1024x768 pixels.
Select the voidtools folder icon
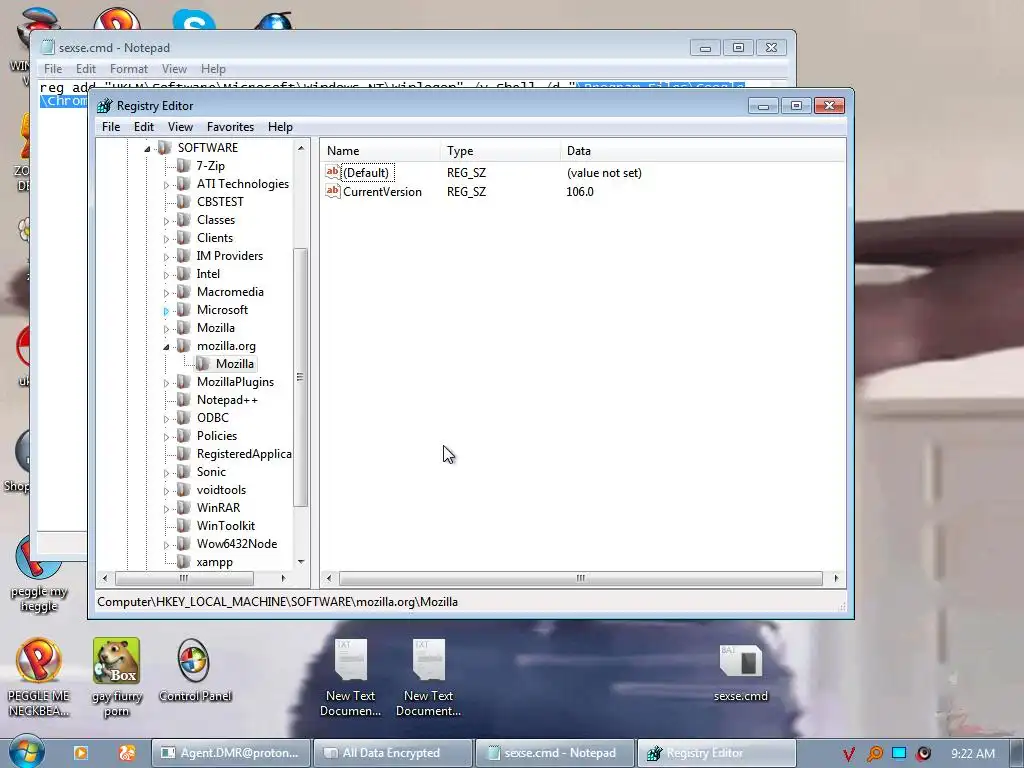pos(184,490)
